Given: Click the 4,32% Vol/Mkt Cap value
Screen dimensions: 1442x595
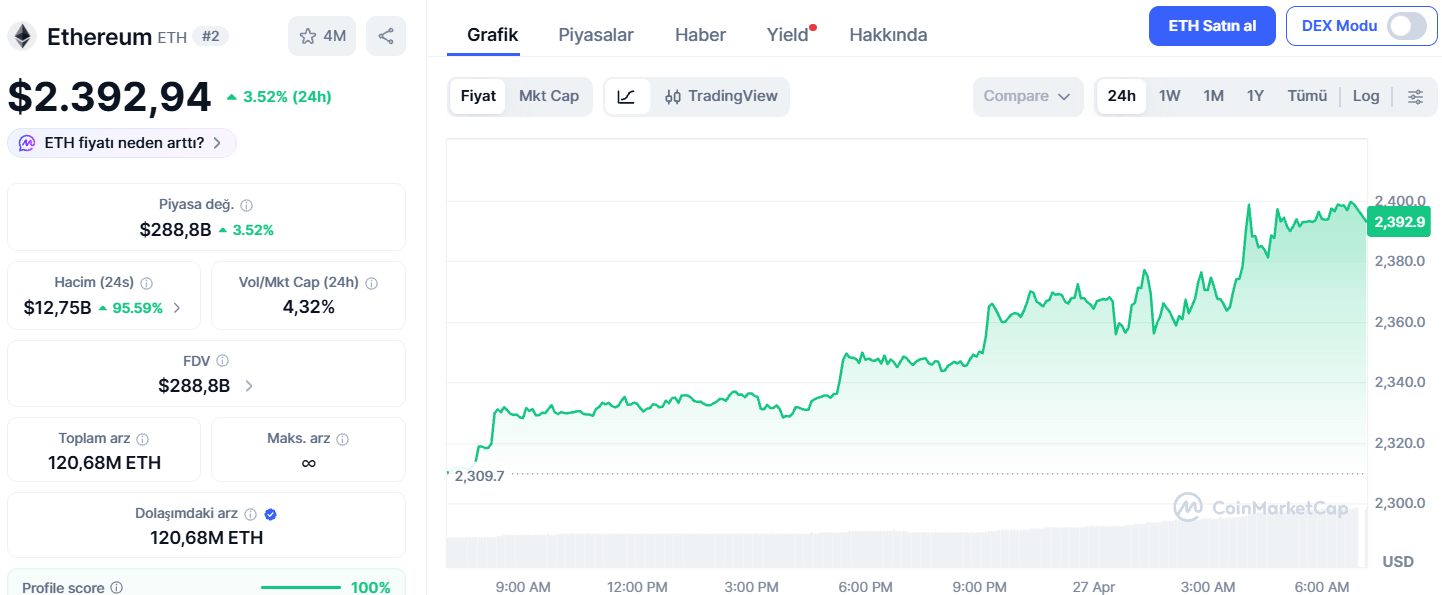Looking at the screenshot, I should (x=309, y=307).
